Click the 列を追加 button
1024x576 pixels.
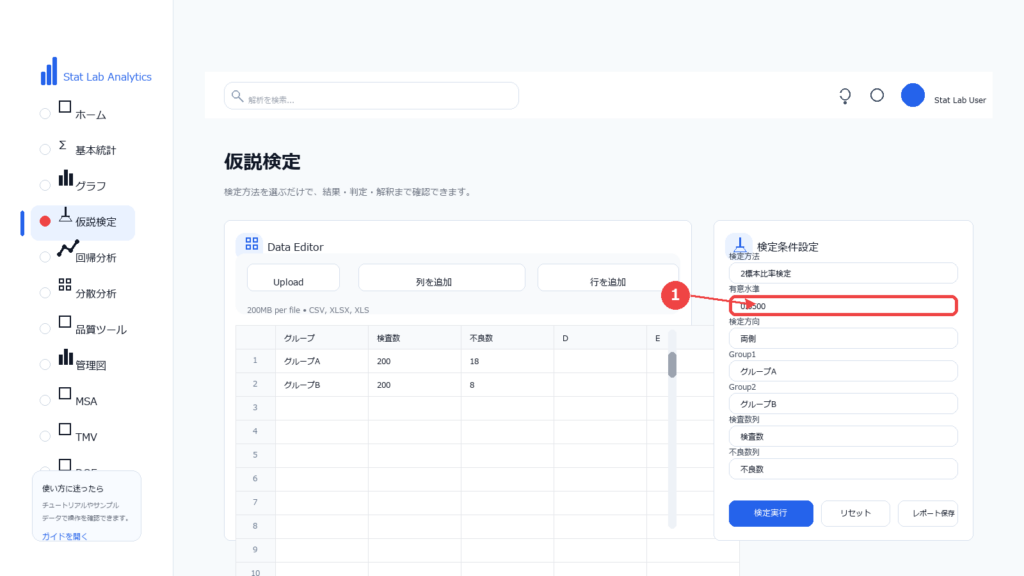pyautogui.click(x=441, y=278)
